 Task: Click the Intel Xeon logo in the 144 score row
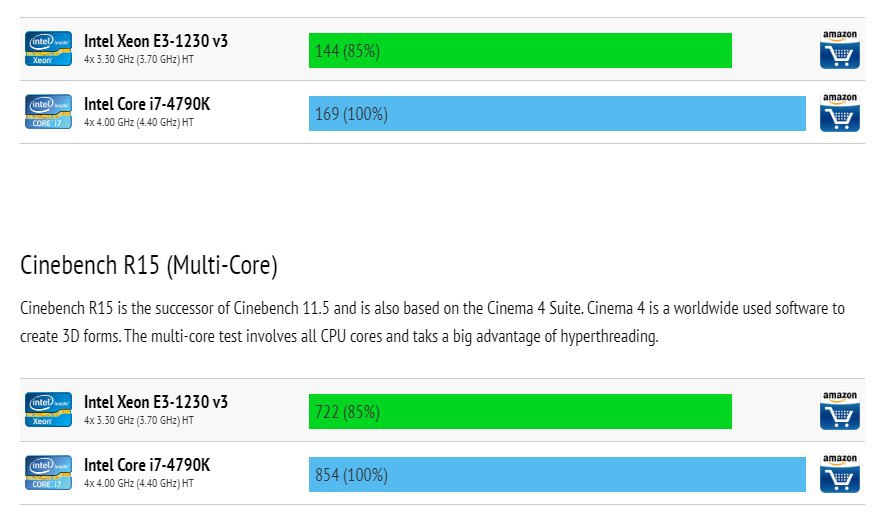coord(48,49)
